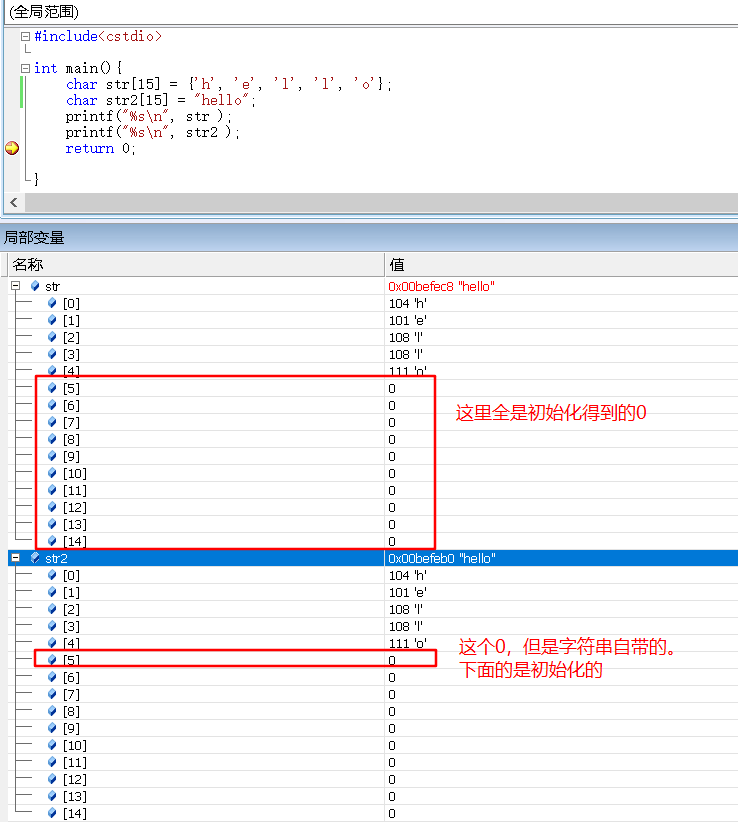Click the editor horizontal scrollbar left arrow
The image size is (738, 825).
click(13, 202)
